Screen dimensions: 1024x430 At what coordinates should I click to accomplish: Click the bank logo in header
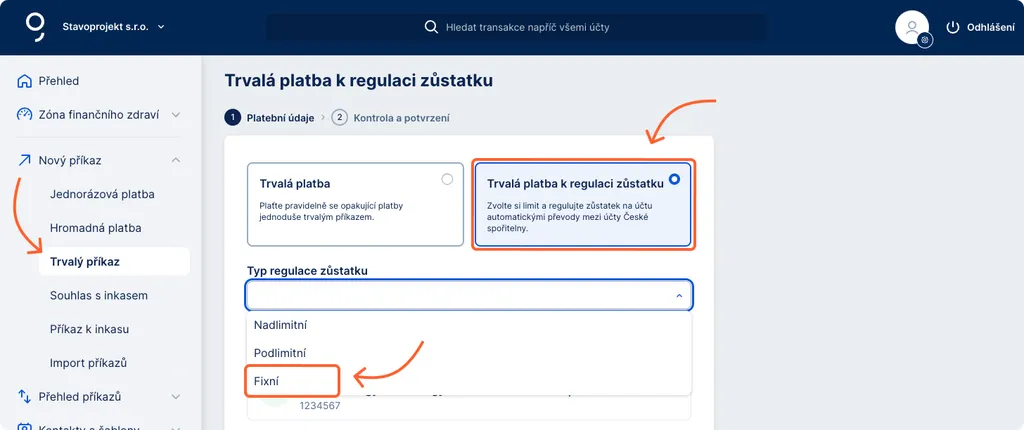[x=35, y=27]
